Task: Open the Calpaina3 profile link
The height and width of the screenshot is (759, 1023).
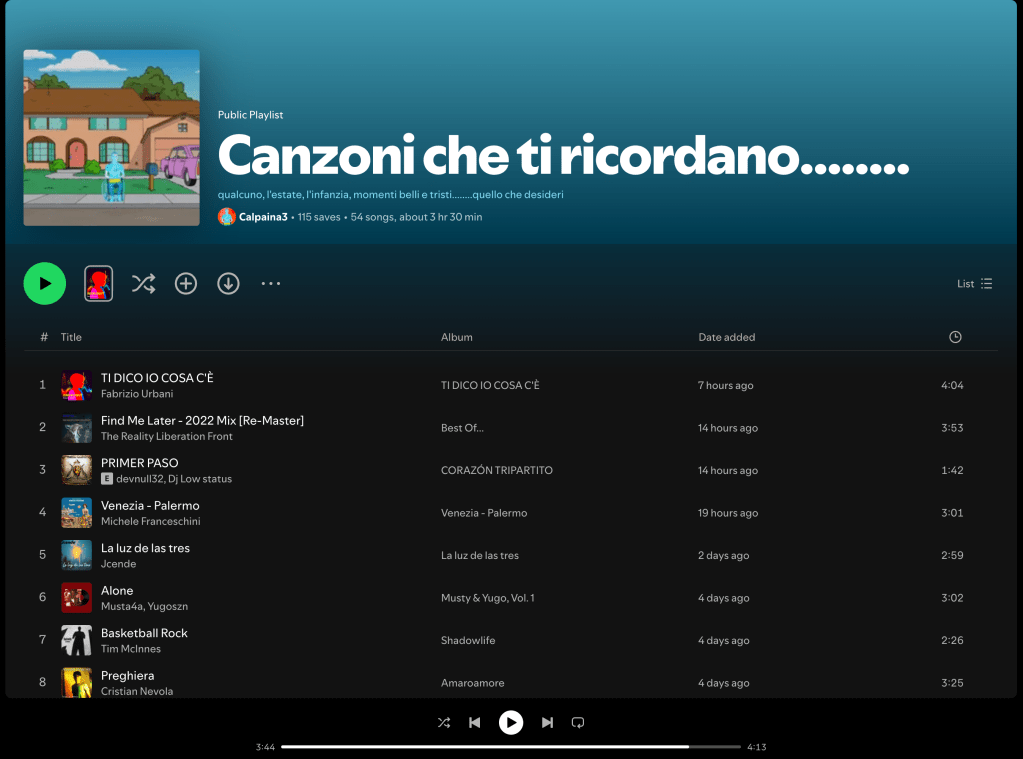Action: [x=263, y=217]
